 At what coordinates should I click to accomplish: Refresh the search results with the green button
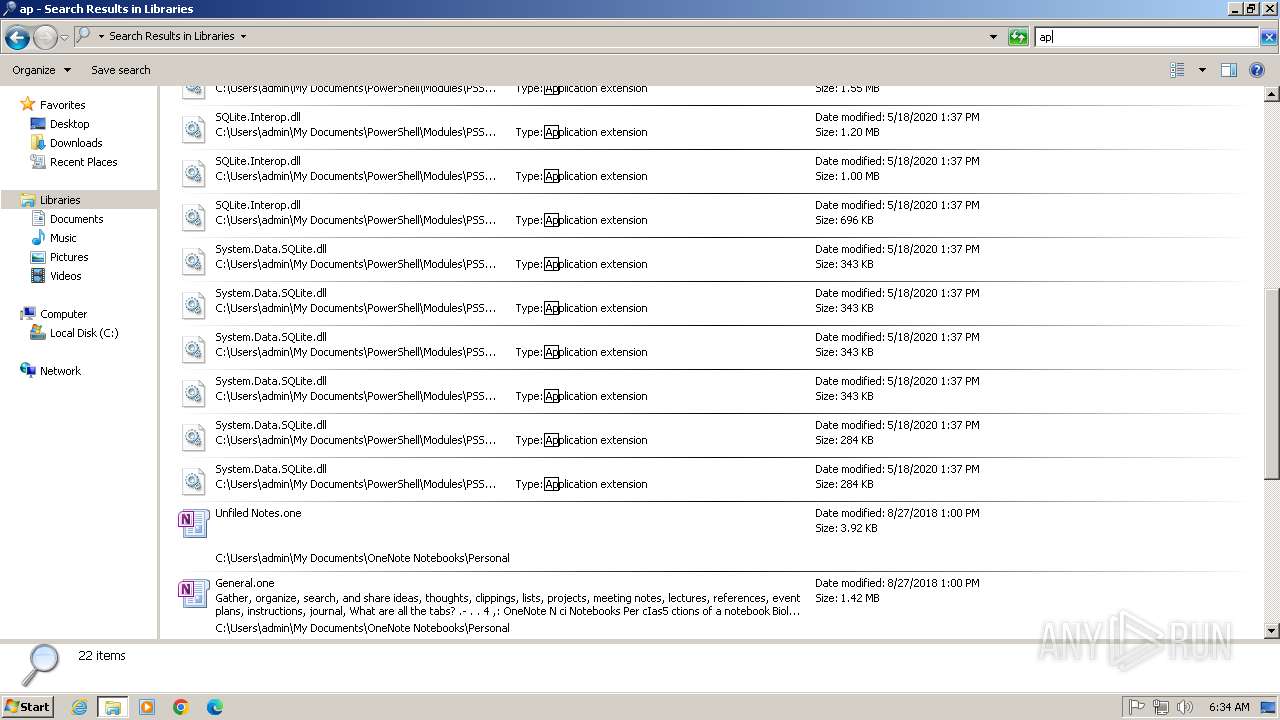click(x=1018, y=37)
